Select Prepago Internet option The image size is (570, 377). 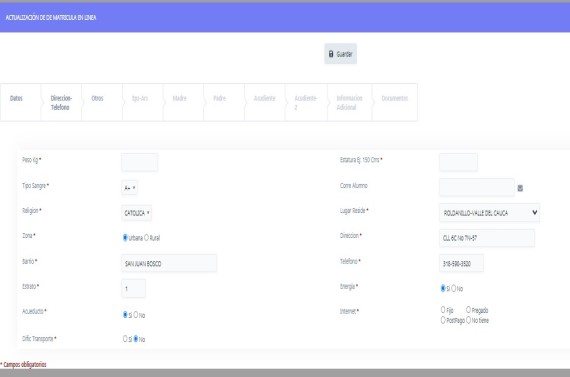[468, 310]
